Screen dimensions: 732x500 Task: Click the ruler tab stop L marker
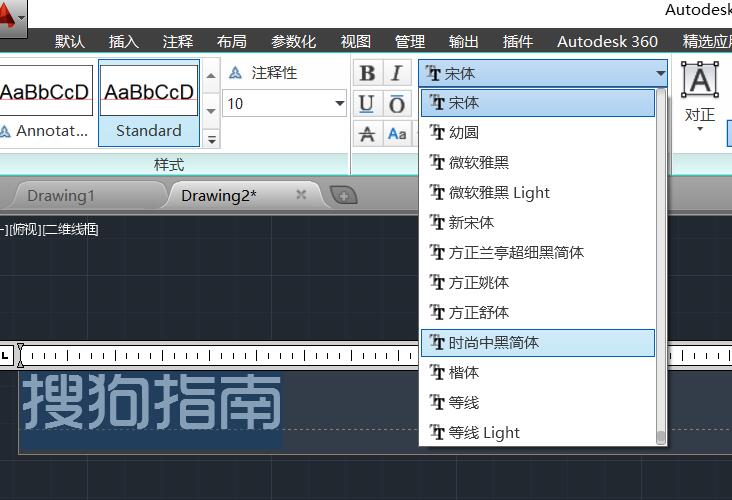(5, 356)
